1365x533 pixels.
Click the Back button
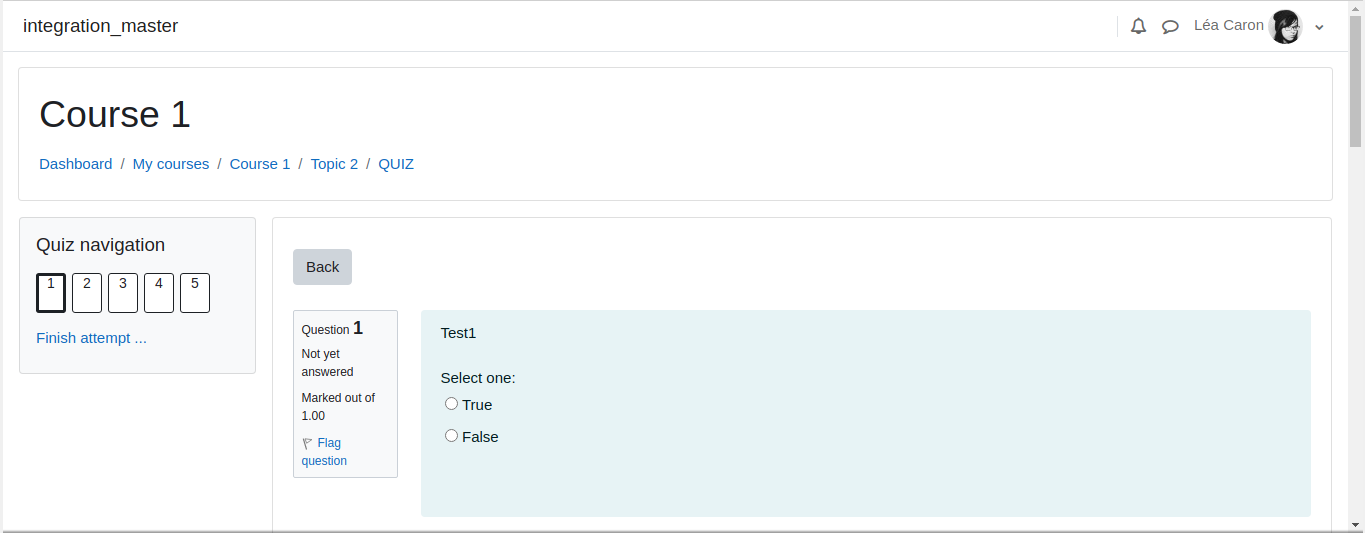(x=322, y=267)
